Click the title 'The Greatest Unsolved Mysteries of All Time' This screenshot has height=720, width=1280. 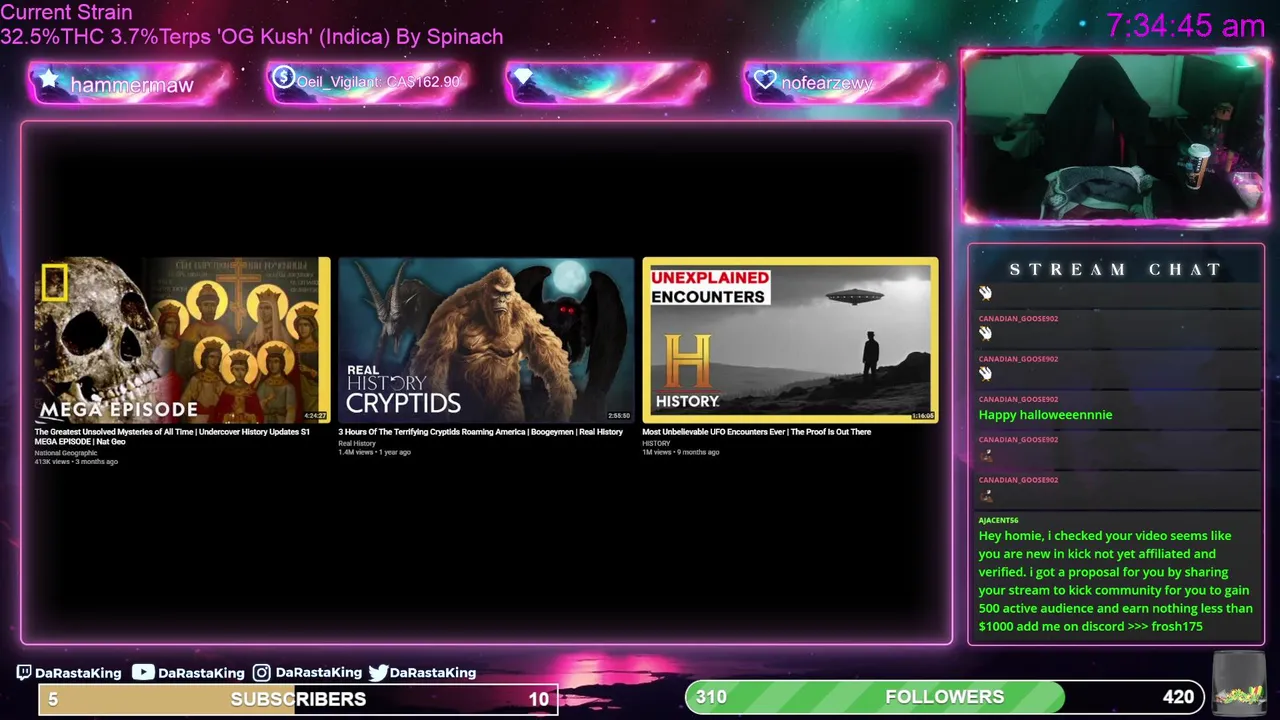pyautogui.click(x=115, y=432)
